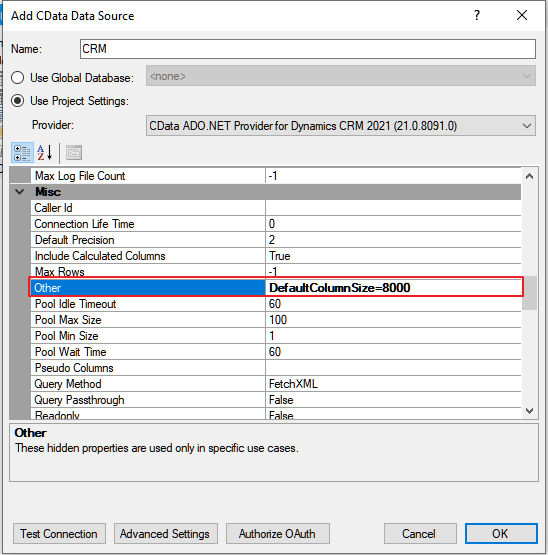Open Advanced Settings
548x555 pixels.
(165, 533)
